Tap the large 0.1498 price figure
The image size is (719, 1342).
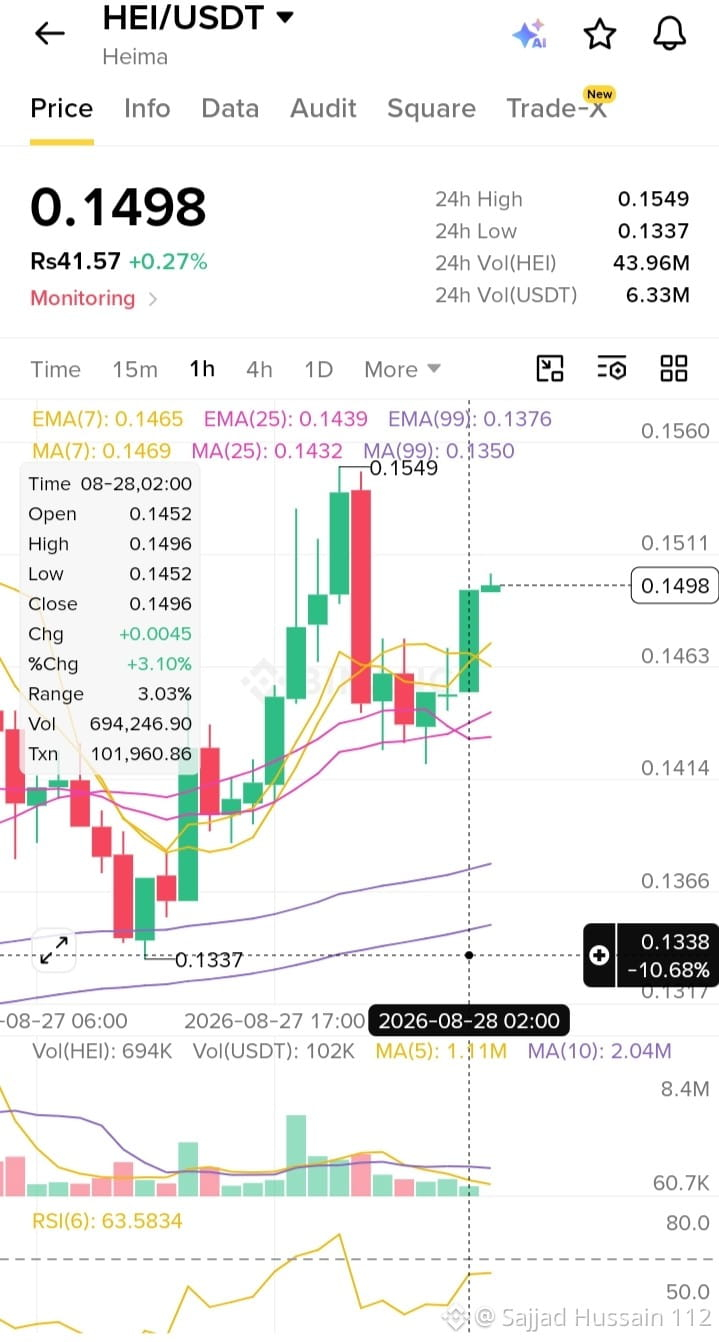[118, 207]
